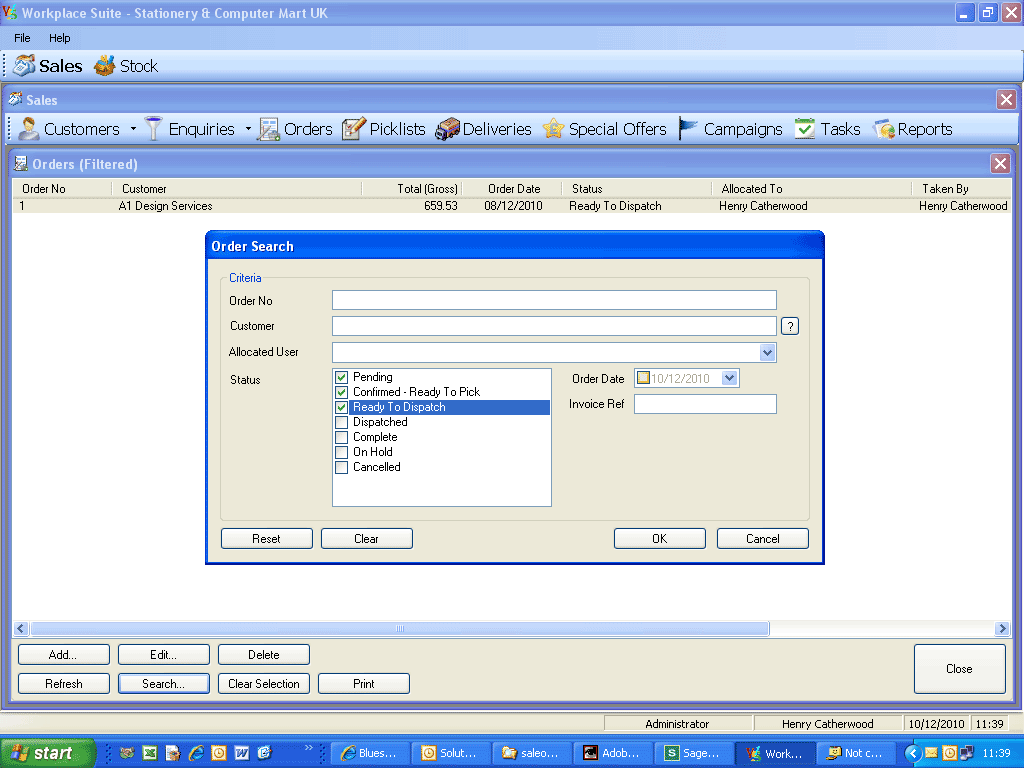Switch to the Sage… taskbar window

[x=694, y=753]
